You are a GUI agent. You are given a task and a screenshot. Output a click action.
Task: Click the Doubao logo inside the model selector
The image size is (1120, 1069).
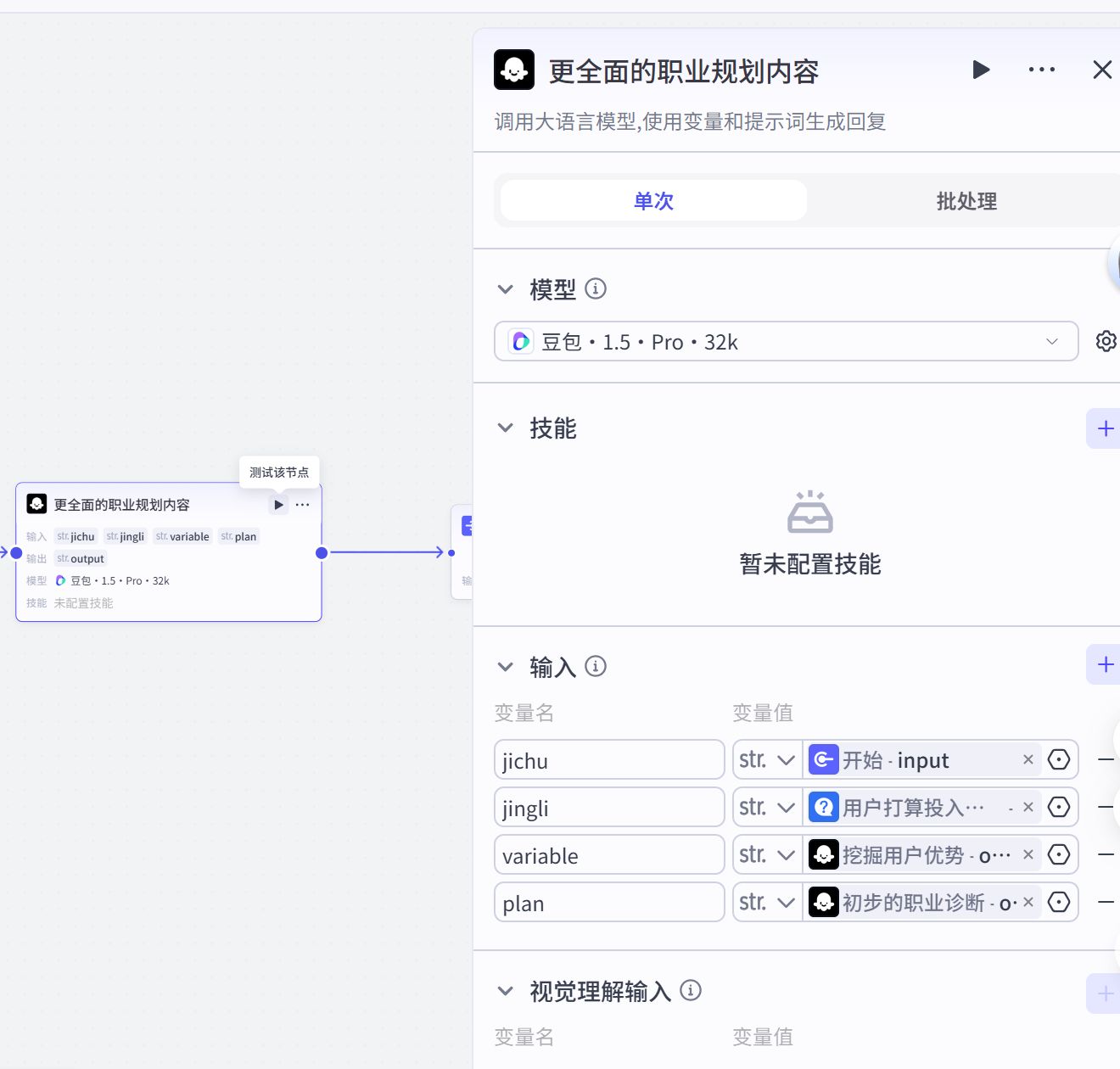pyautogui.click(x=521, y=341)
